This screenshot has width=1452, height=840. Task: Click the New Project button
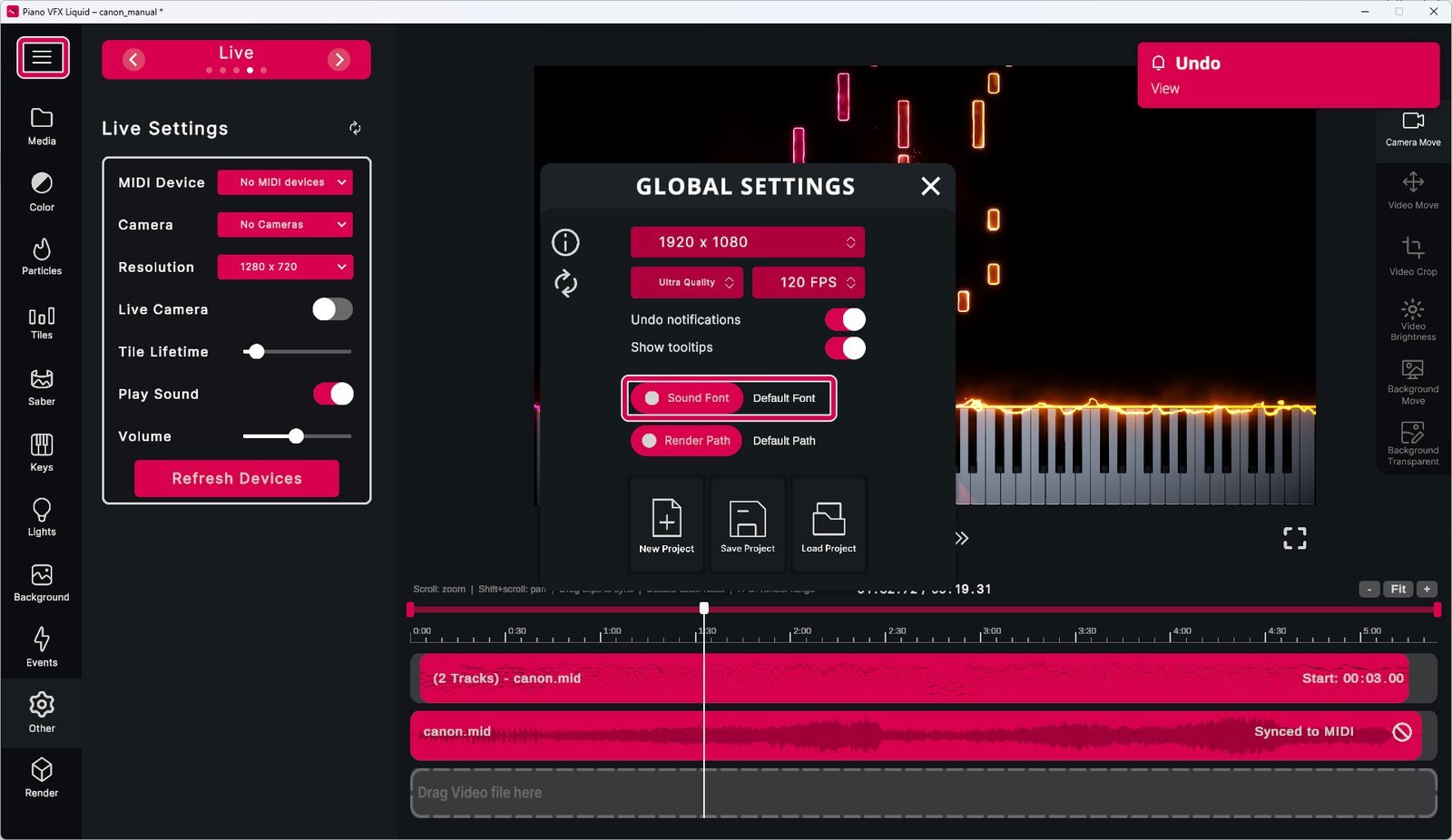coord(667,525)
